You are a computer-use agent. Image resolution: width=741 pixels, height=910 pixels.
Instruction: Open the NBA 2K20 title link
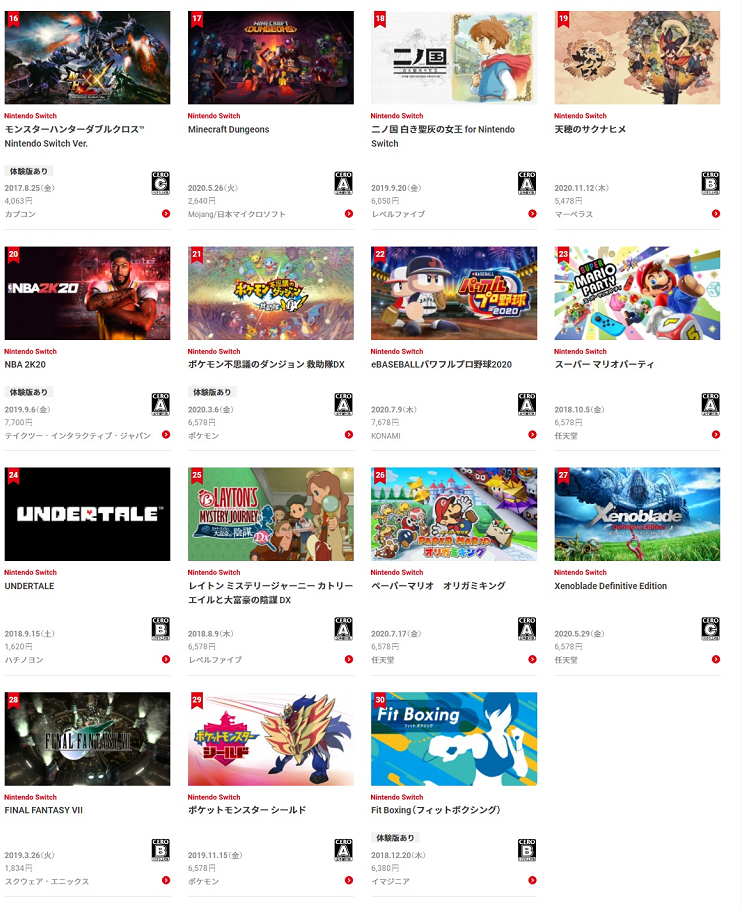point(25,364)
